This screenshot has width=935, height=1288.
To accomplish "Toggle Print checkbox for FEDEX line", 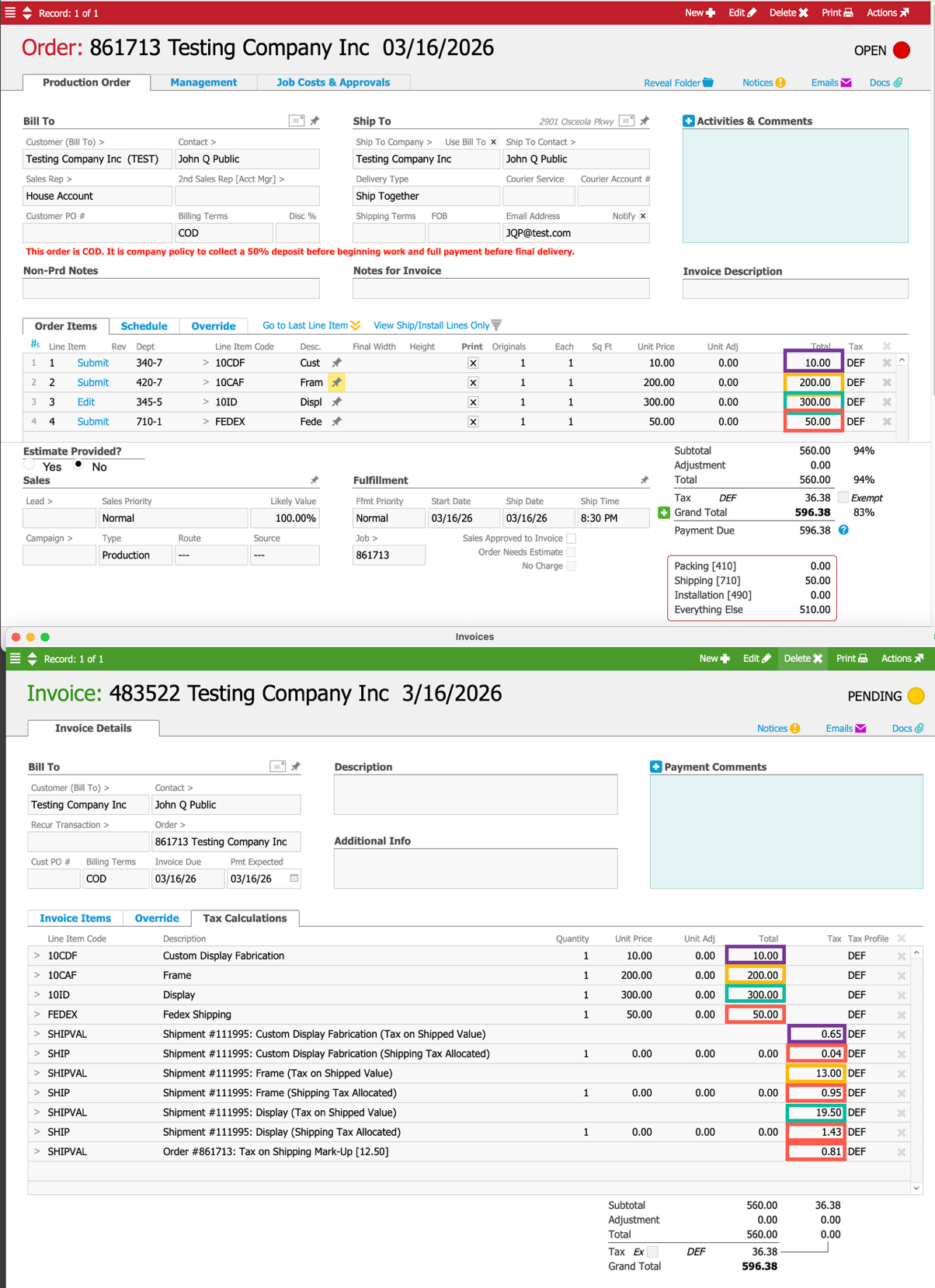I will click(x=473, y=422).
